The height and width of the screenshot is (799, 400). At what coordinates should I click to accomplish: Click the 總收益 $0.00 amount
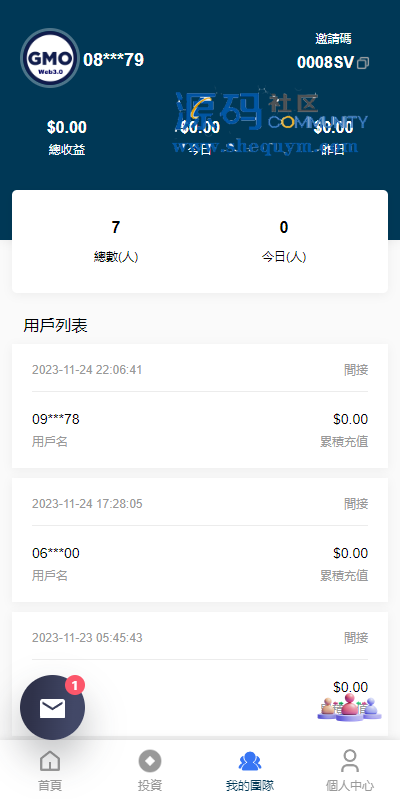click(67, 127)
